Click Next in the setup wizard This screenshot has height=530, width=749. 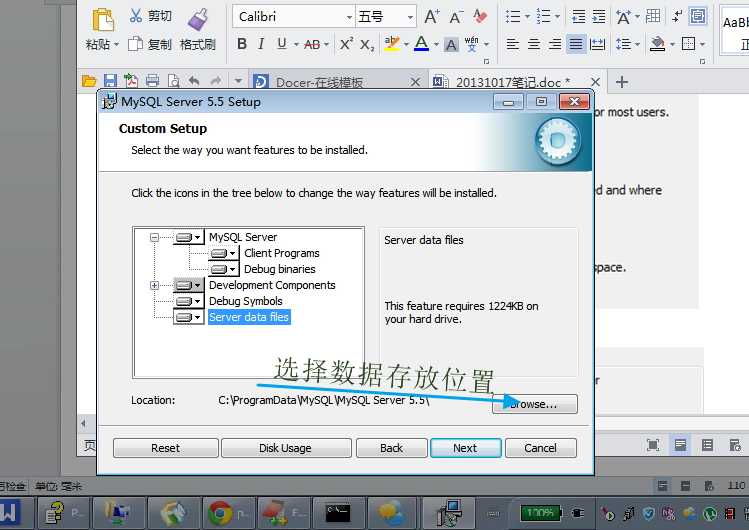tap(465, 448)
